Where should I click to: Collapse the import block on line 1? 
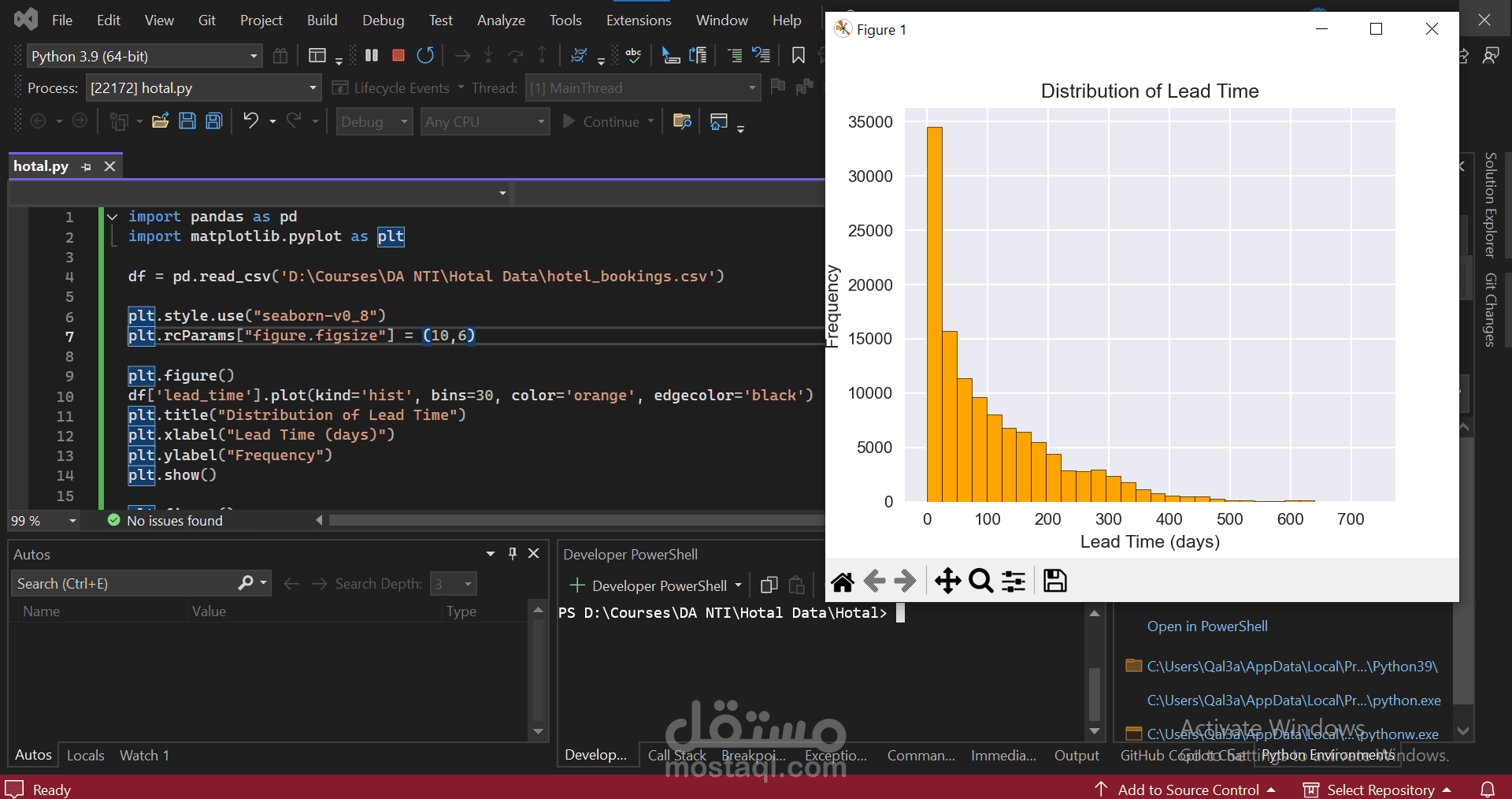tap(113, 217)
